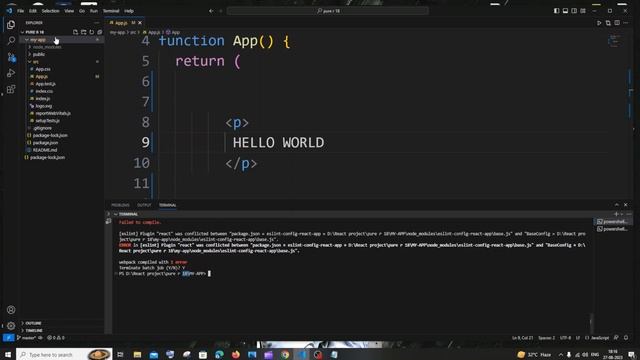
Task: Split the editor right
Action: 617,23
